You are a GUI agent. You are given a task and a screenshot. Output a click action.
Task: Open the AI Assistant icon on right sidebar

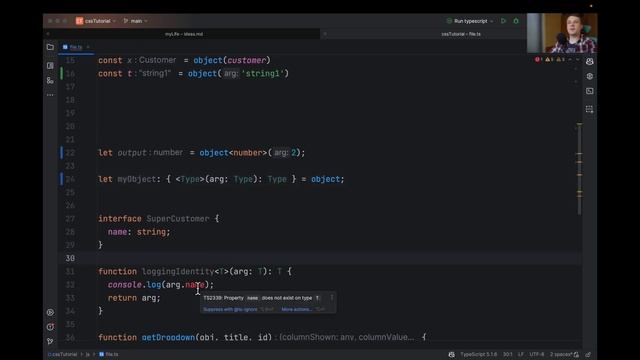pyautogui.click(x=589, y=62)
